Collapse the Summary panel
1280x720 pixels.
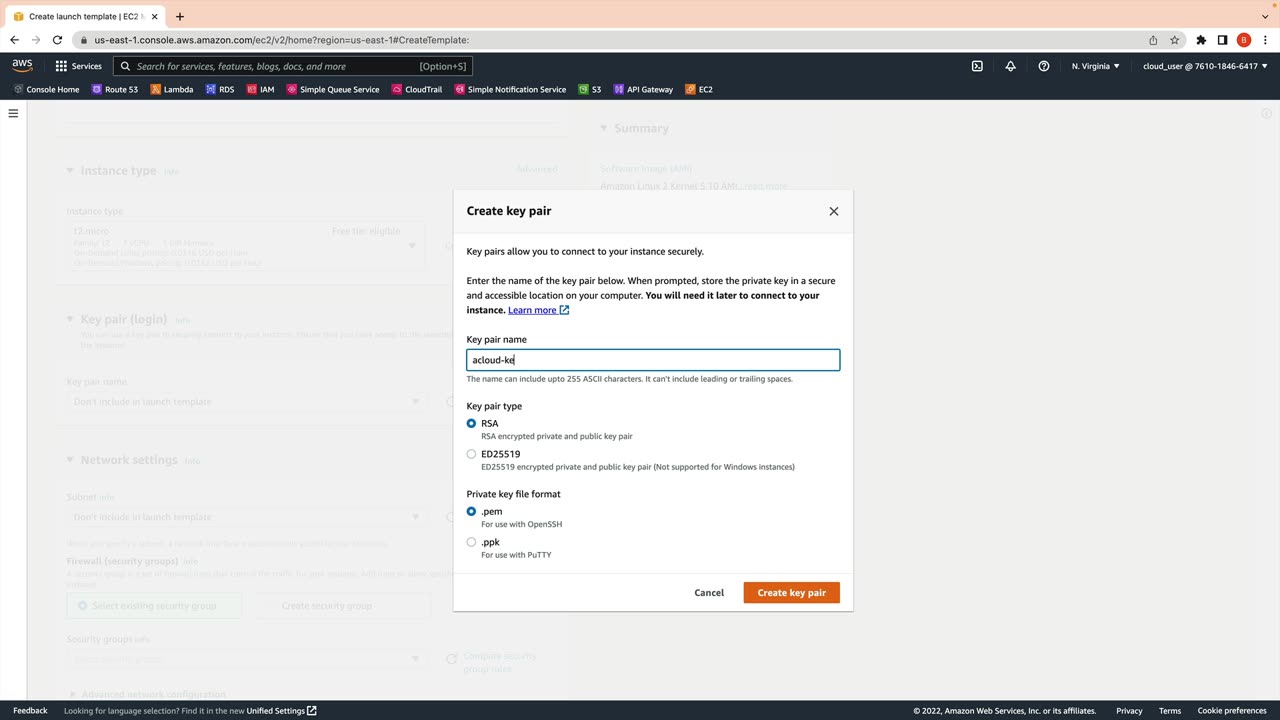coord(604,128)
